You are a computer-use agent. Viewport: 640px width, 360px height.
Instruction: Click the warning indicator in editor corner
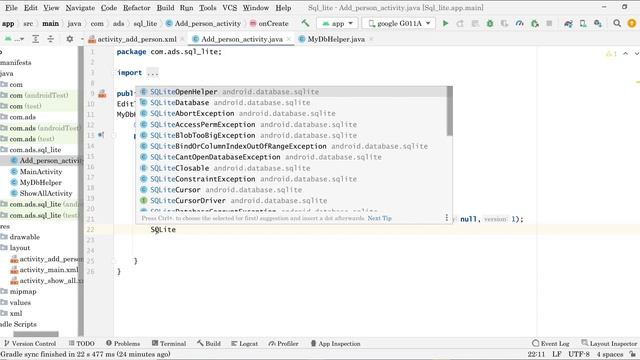pyautogui.click(x=611, y=53)
